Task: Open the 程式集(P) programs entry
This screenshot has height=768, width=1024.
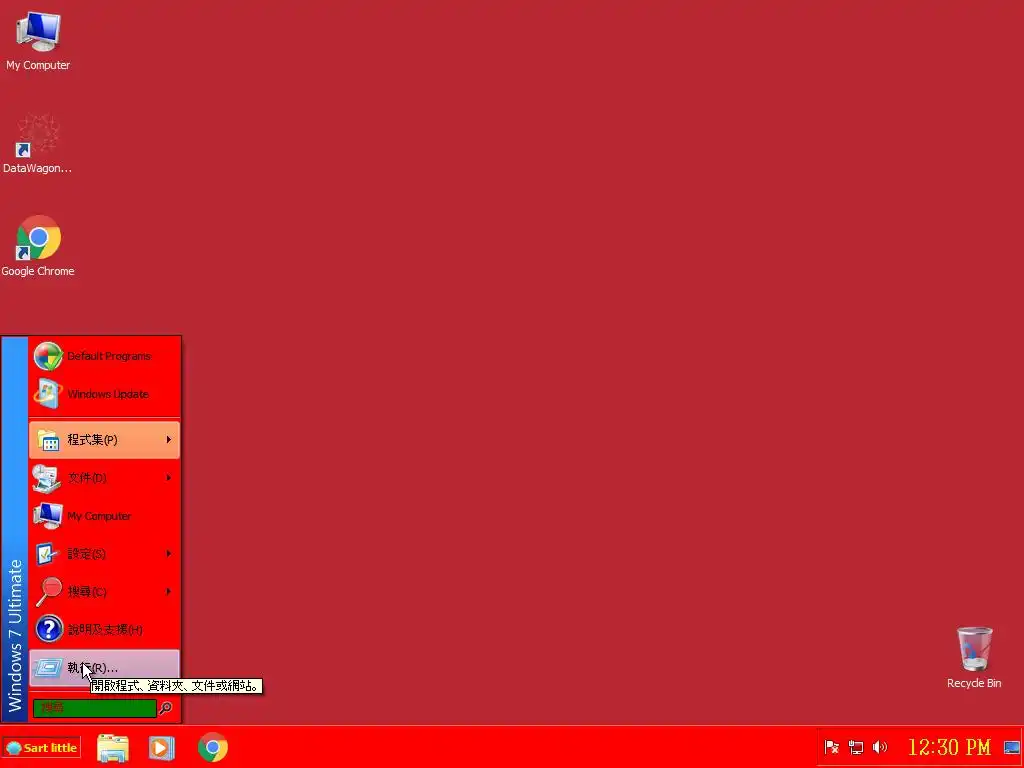Action: 104,440
